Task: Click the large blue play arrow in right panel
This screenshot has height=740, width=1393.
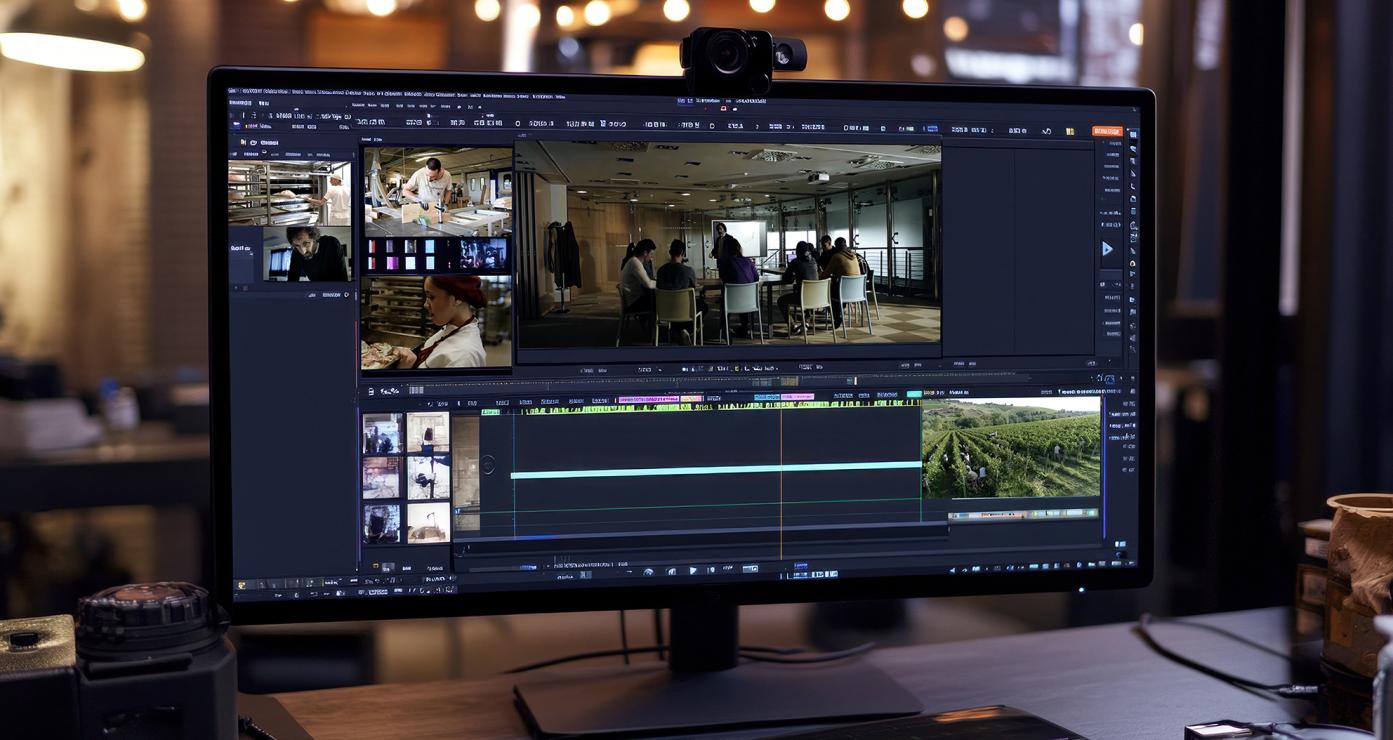Action: (x=1107, y=249)
